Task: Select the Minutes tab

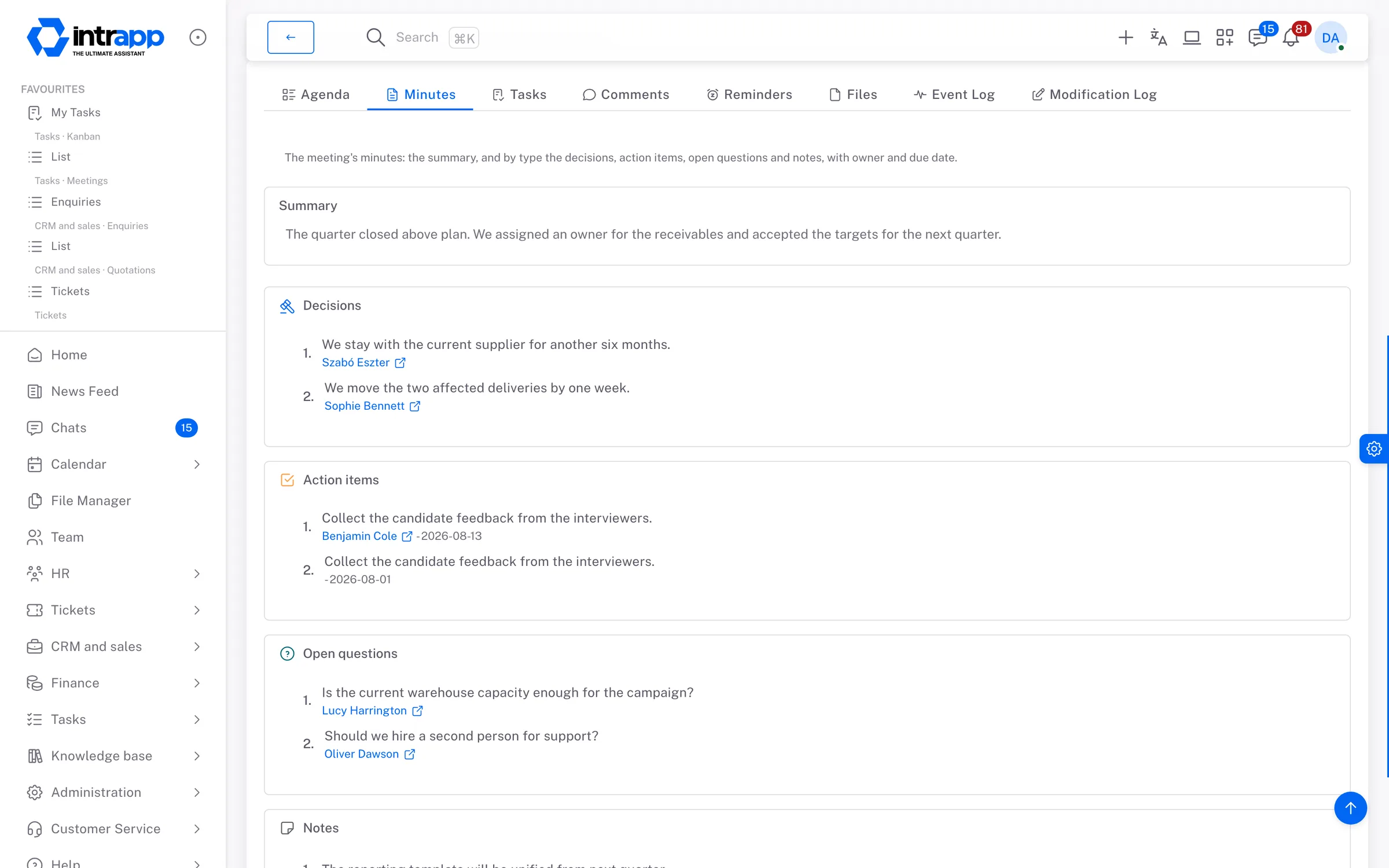Action: click(421, 94)
